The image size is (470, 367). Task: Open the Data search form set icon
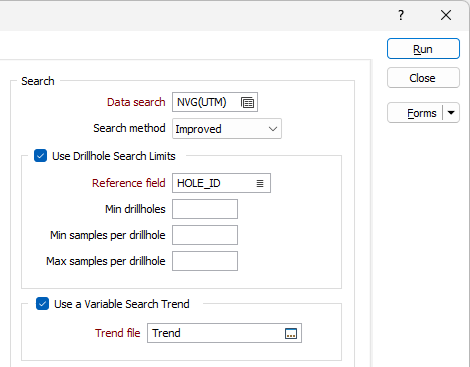(247, 102)
